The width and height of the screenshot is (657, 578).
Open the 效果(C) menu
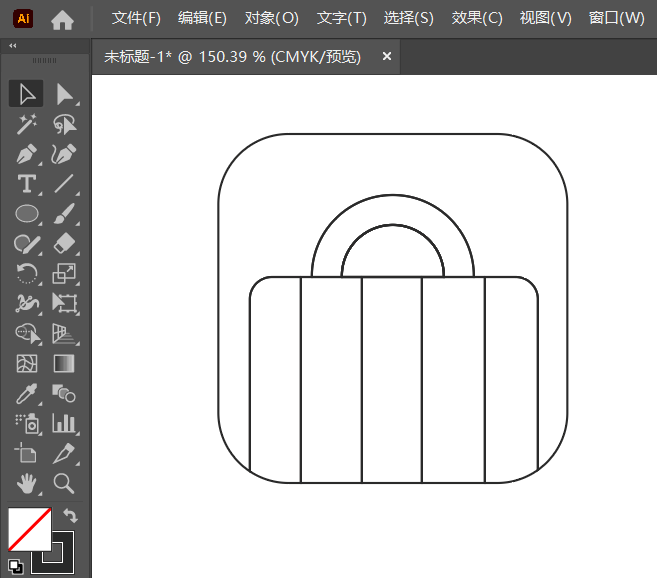(477, 19)
